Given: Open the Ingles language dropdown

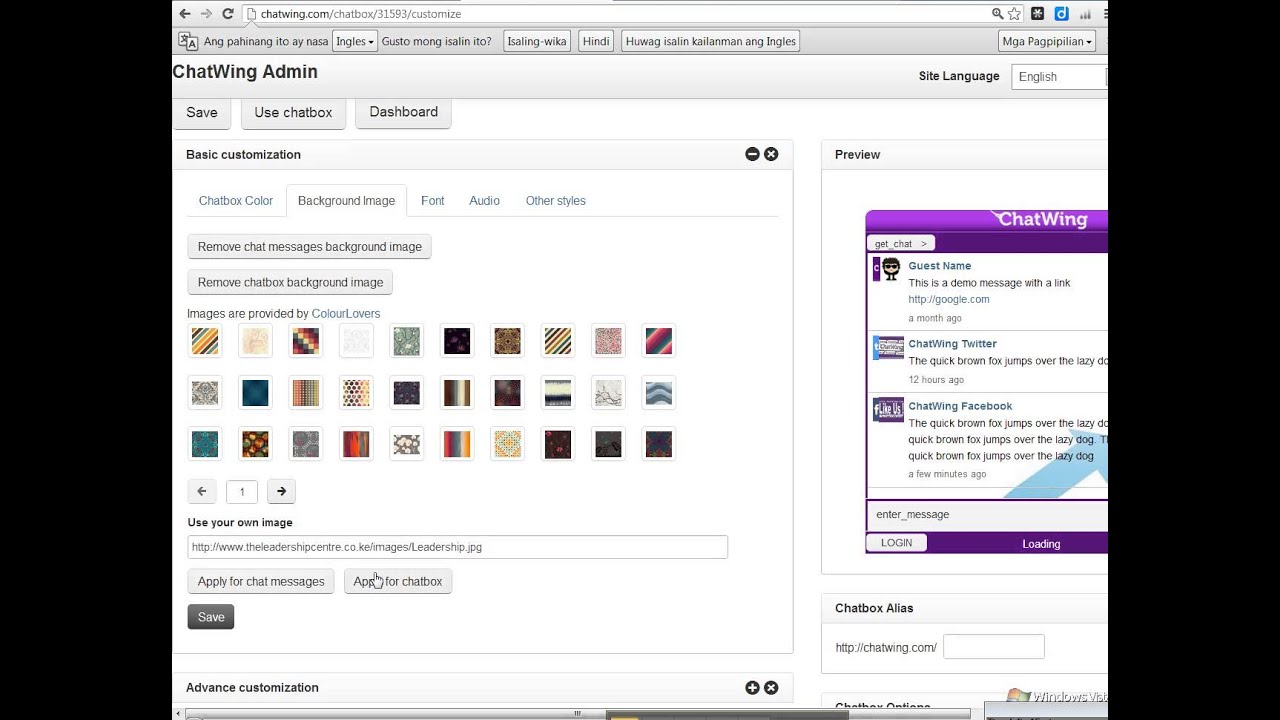Looking at the screenshot, I should pyautogui.click(x=355, y=41).
